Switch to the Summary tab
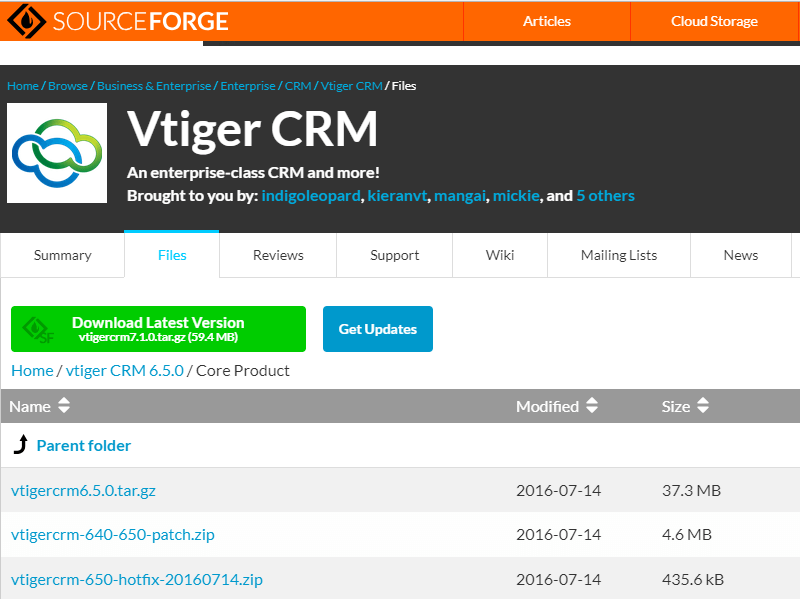800x599 pixels. click(x=62, y=255)
